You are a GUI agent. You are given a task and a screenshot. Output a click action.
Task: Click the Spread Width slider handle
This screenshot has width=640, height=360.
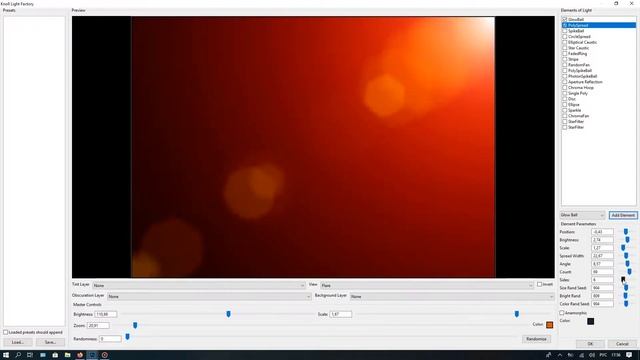click(x=626, y=256)
